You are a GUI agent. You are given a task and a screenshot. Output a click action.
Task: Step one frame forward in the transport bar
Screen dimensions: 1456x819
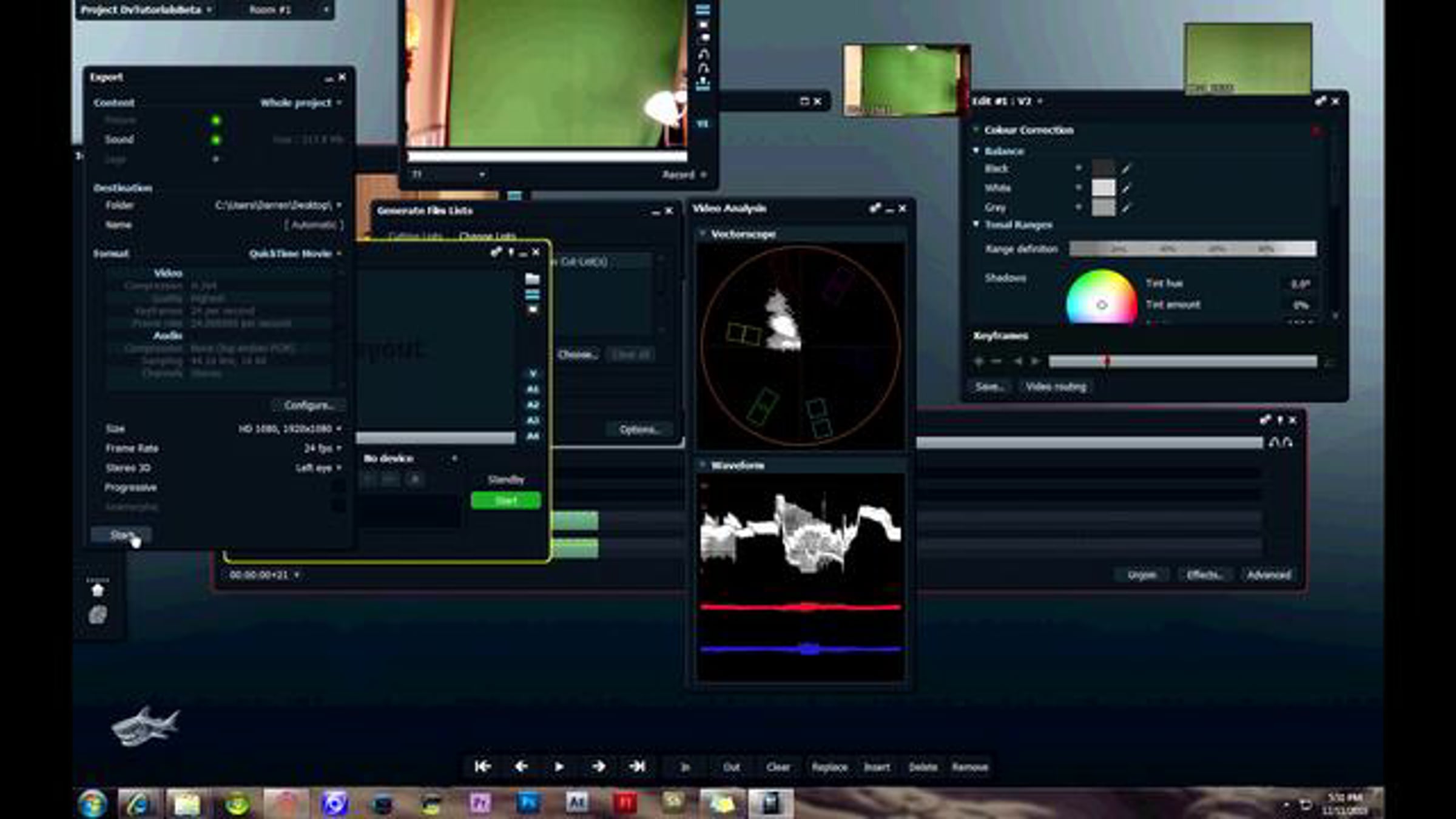pyautogui.click(x=598, y=767)
